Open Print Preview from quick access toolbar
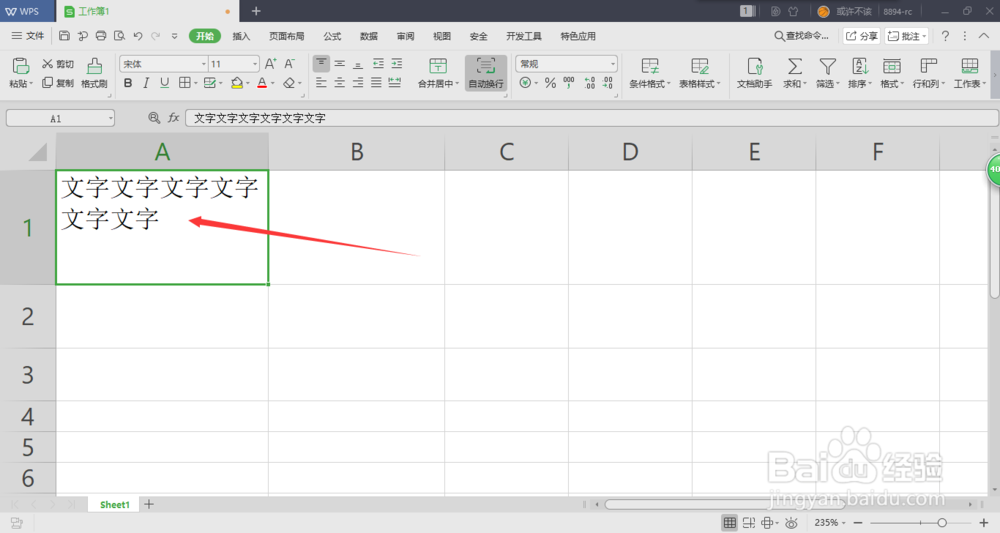 (x=119, y=36)
